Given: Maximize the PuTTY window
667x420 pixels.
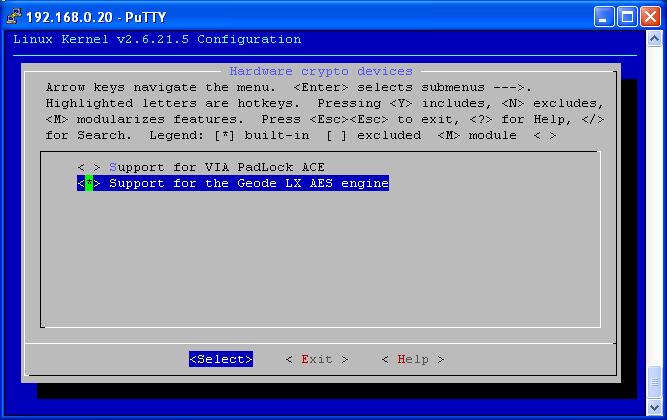Looking at the screenshot, I should click(x=627, y=17).
